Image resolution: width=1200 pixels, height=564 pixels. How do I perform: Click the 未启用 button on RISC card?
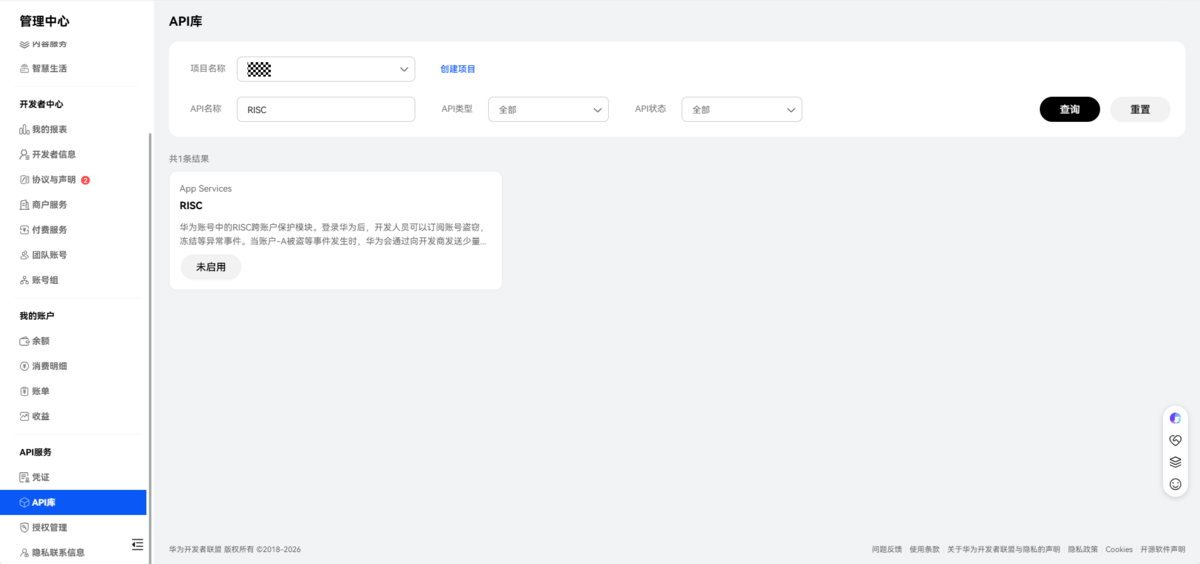click(210, 267)
